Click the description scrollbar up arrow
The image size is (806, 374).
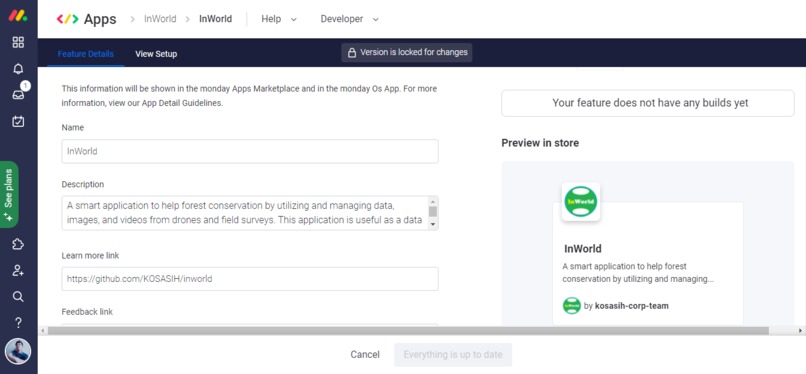tap(433, 201)
